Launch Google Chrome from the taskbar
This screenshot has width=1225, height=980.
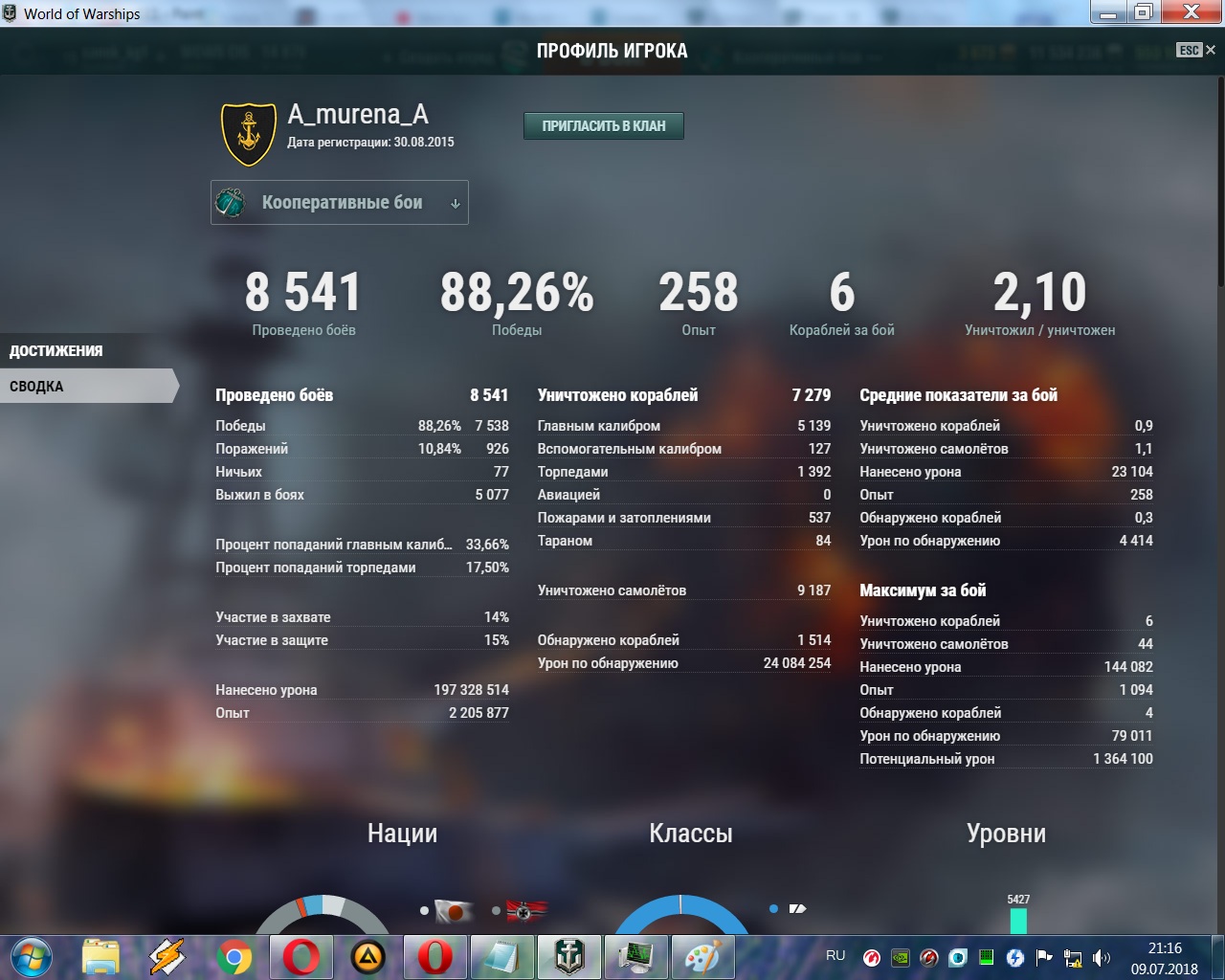[234, 957]
